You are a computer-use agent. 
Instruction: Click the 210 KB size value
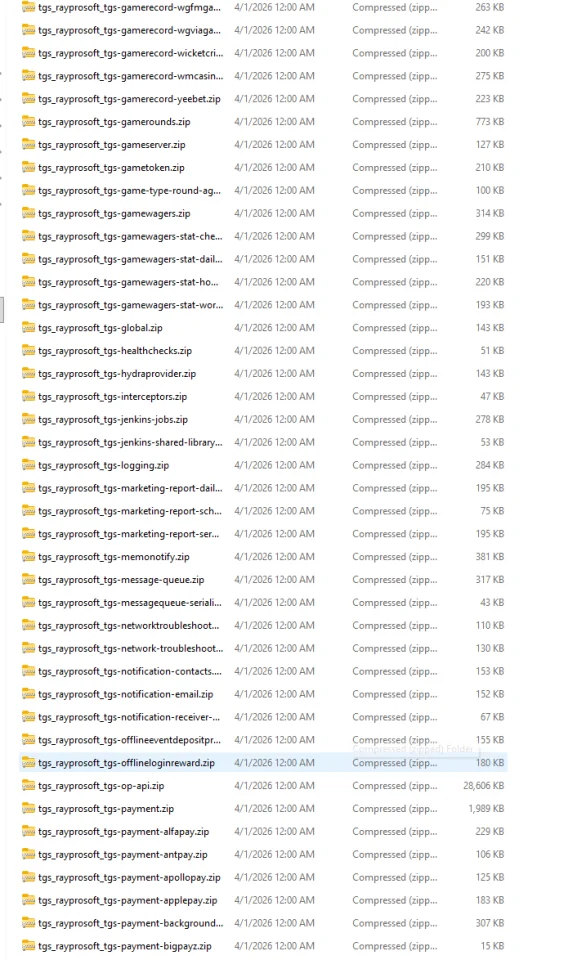(490, 167)
